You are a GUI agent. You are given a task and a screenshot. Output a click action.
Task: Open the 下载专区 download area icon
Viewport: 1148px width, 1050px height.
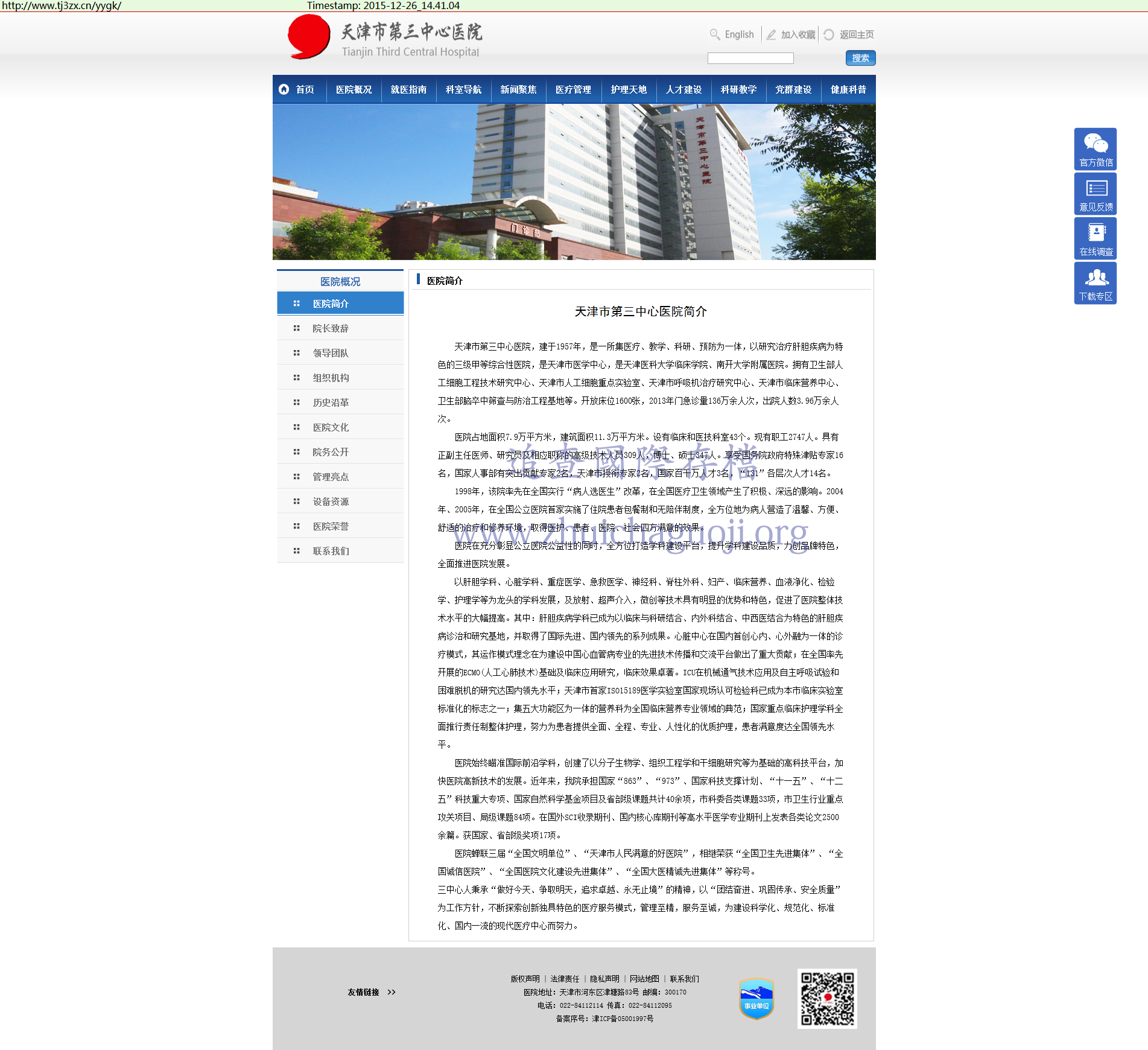[x=1095, y=282]
